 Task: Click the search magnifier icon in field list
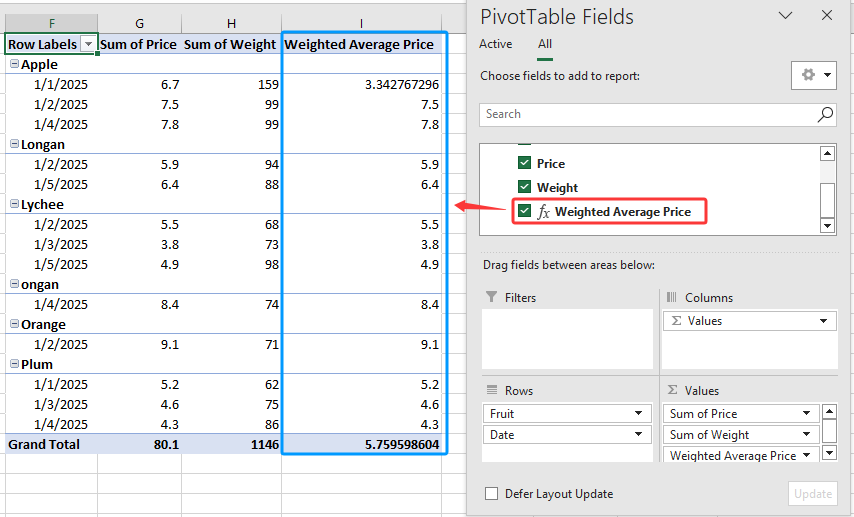coord(825,115)
